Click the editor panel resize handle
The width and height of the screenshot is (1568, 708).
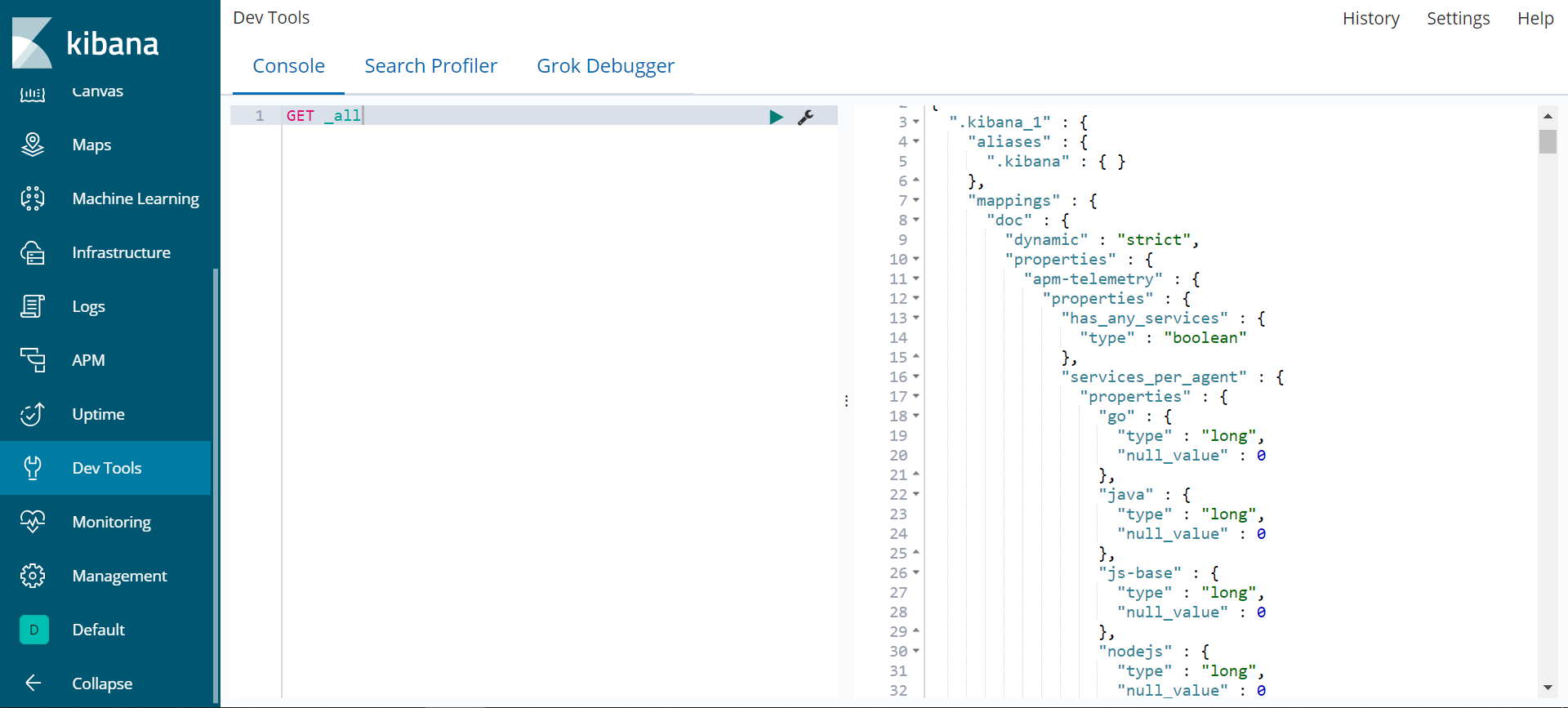click(x=846, y=401)
